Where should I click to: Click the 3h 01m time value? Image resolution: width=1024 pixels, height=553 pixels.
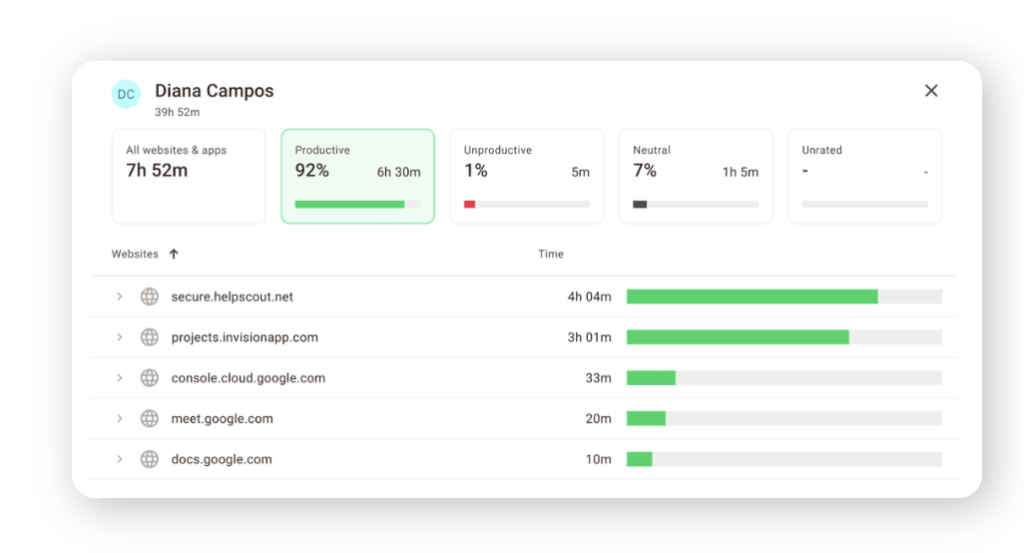589,337
